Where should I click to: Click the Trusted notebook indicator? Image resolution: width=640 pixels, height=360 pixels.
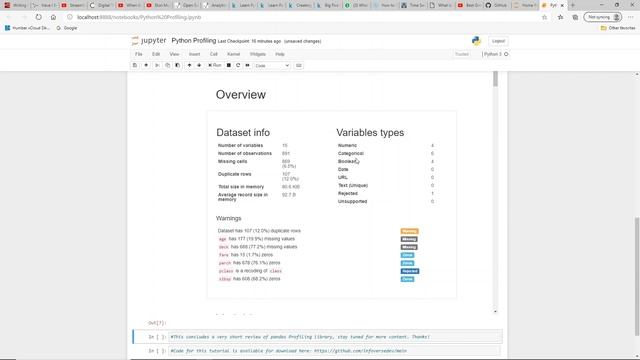point(462,54)
